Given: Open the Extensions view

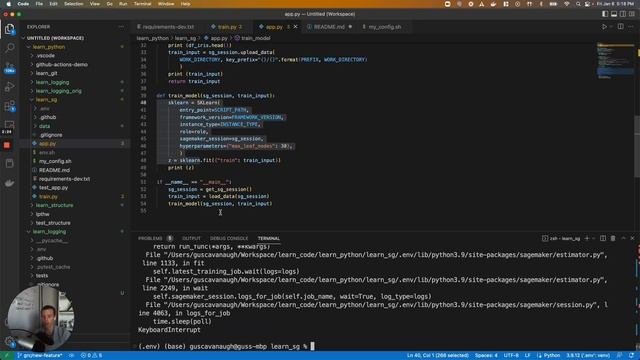Looking at the screenshot, I should coord(9,106).
